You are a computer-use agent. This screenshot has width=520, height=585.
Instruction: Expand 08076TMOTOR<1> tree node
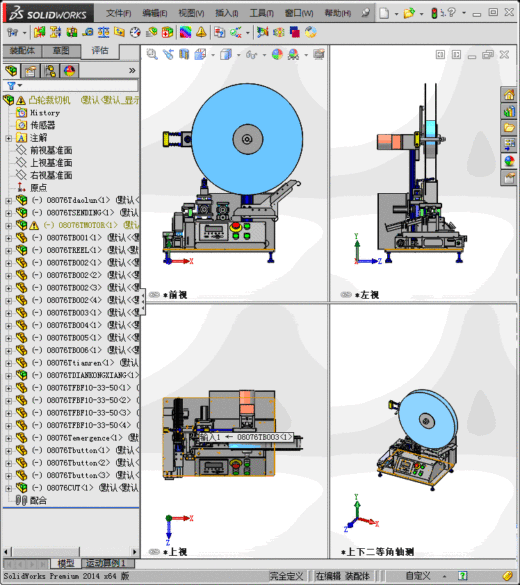click(x=8, y=226)
